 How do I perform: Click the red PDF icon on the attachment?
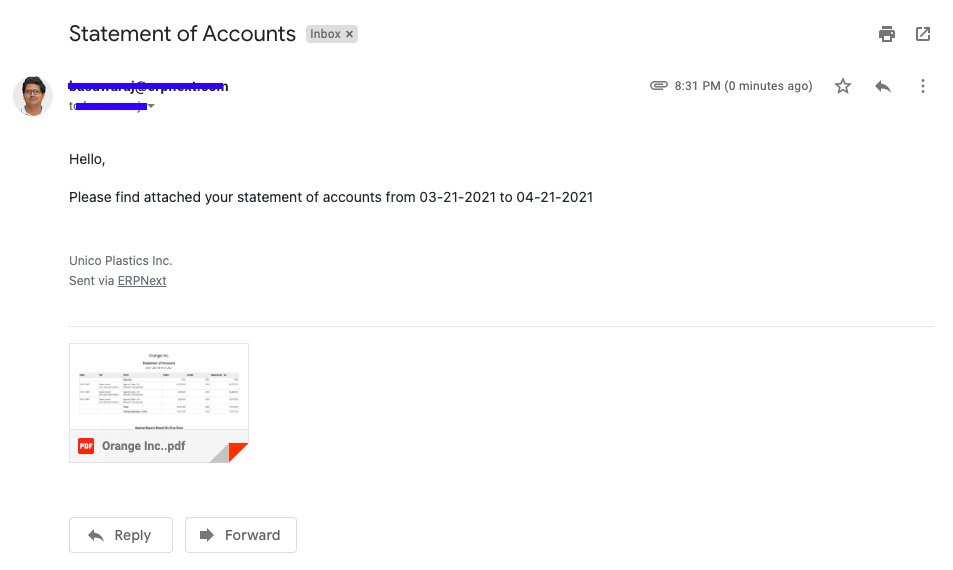point(86,446)
